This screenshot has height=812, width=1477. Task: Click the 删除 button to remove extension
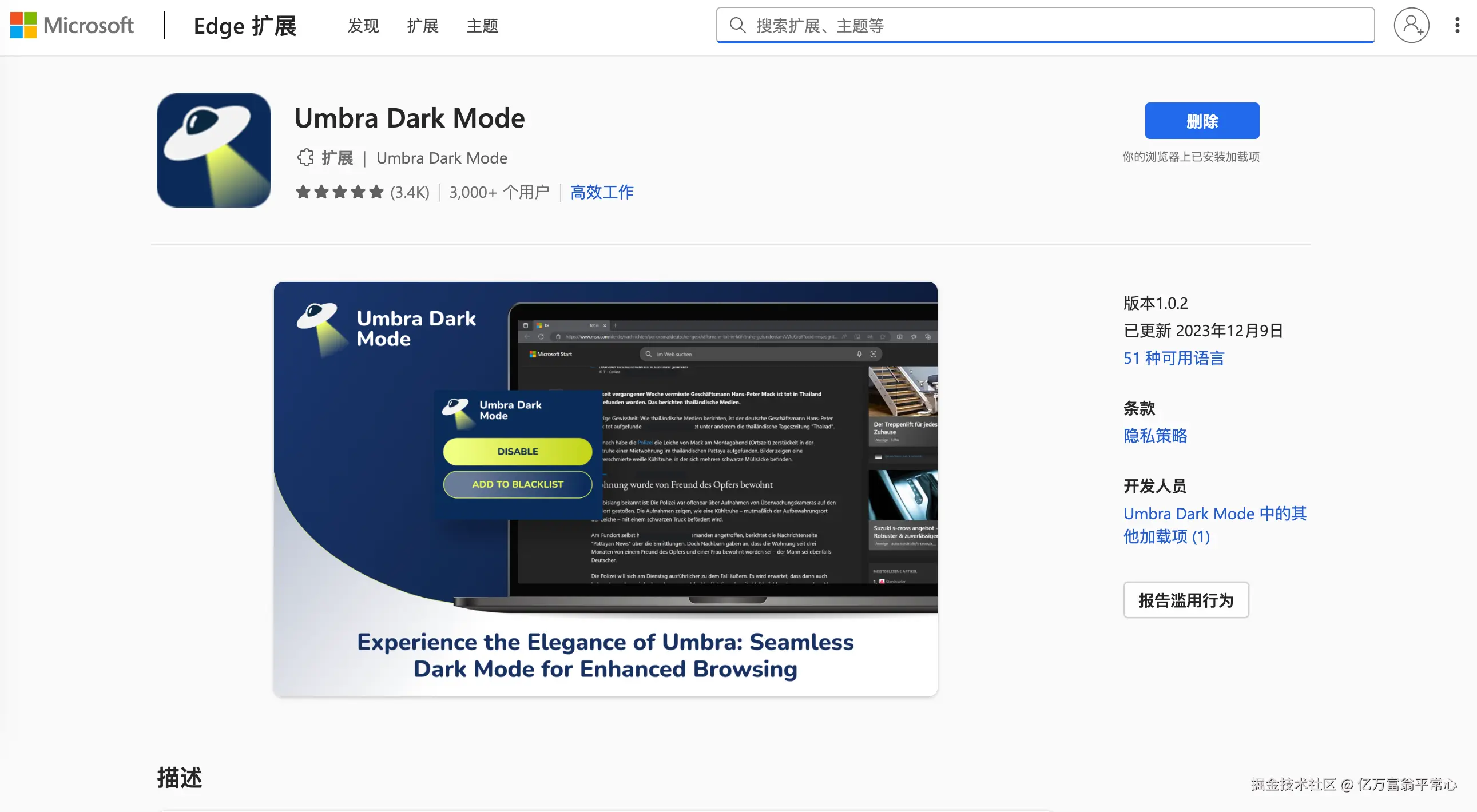coord(1202,120)
